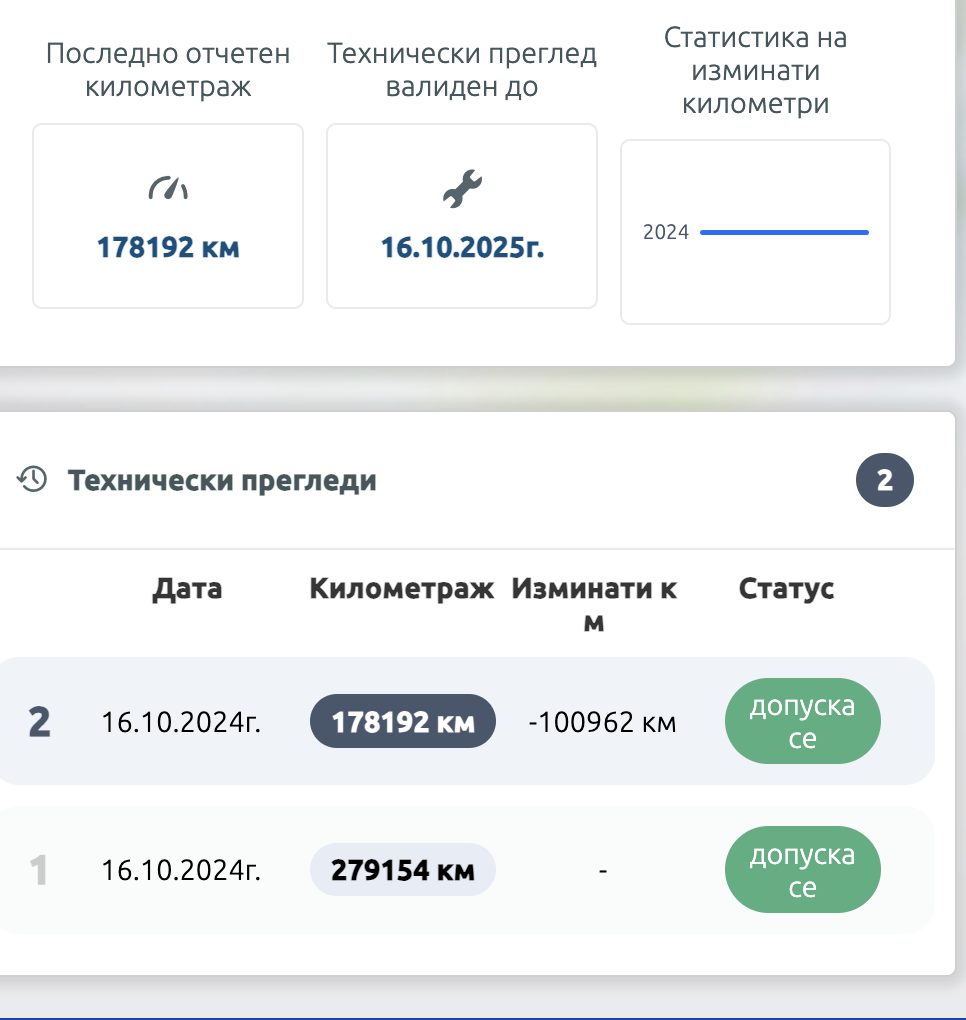Click the round badge showing count 2
This screenshot has width=966, height=1020.
[885, 480]
